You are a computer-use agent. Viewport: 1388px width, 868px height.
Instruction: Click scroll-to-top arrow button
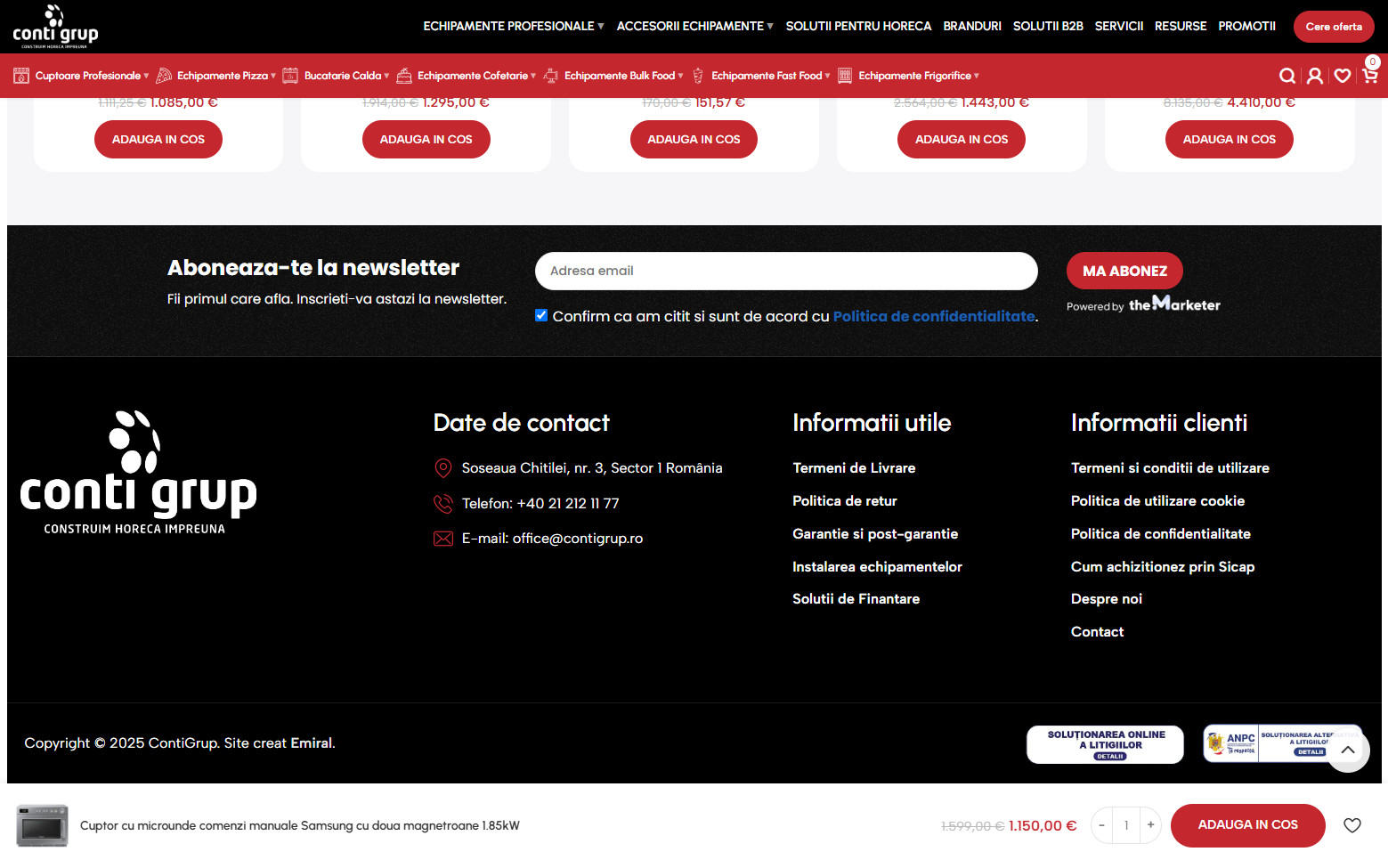coord(1348,750)
